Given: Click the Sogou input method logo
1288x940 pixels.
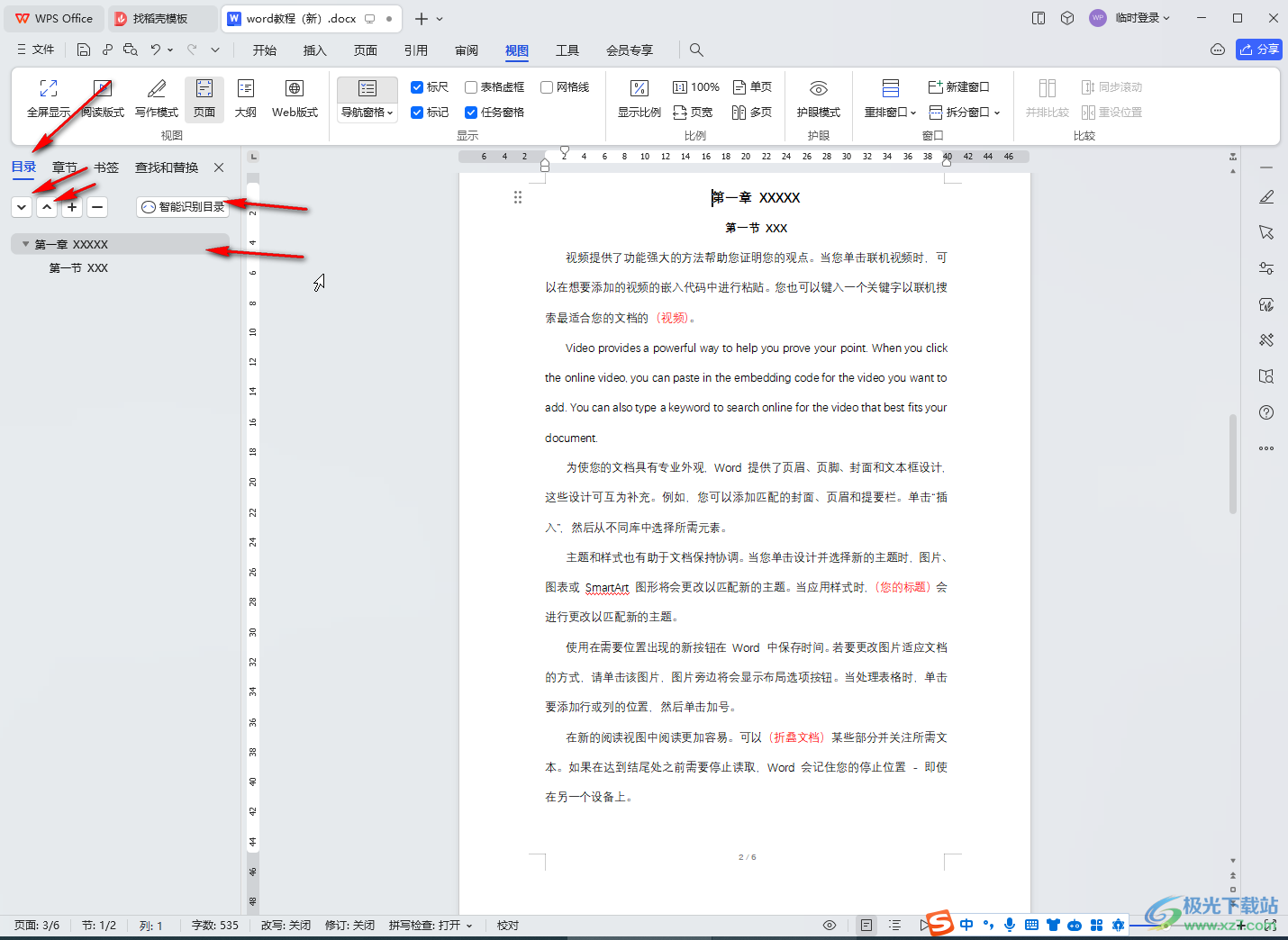Looking at the screenshot, I should (x=940, y=923).
